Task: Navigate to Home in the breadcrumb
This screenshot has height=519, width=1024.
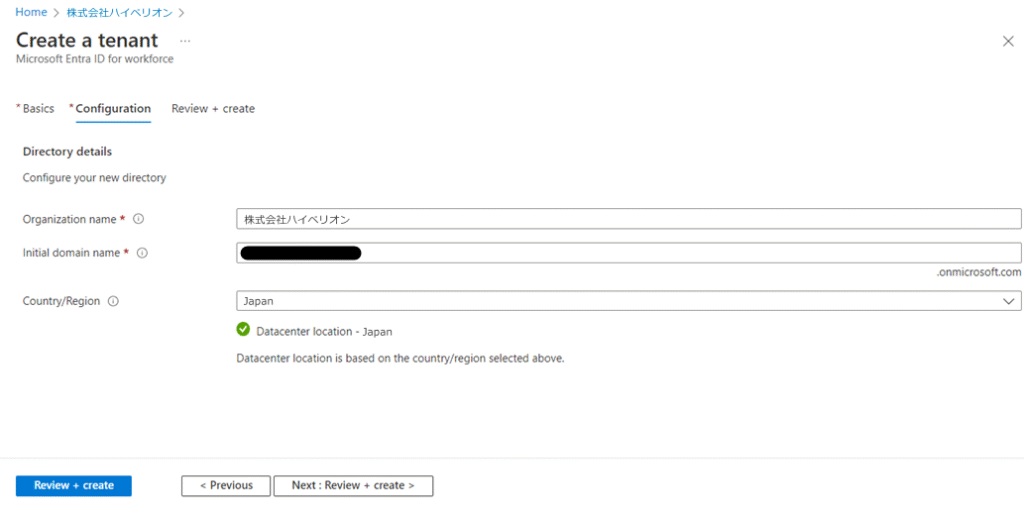Action: [31, 12]
